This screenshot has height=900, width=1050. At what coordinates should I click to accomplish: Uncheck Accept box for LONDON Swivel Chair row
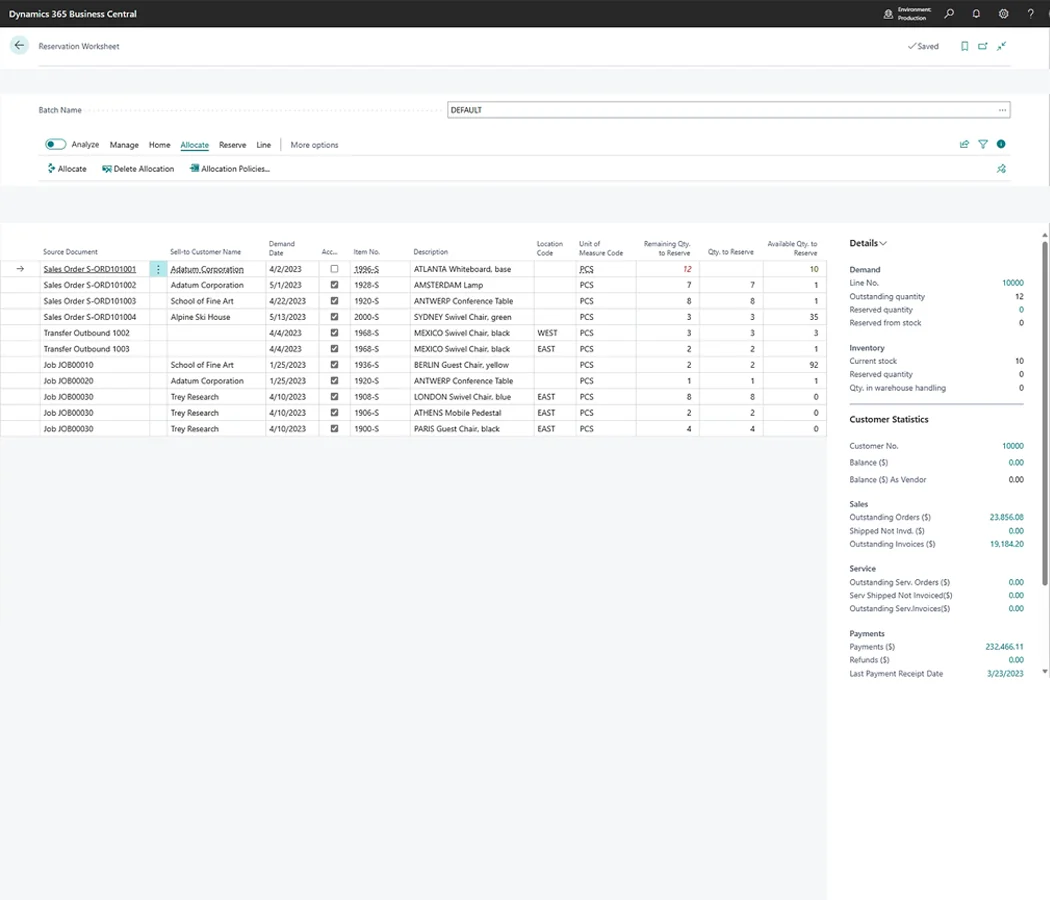(x=334, y=396)
